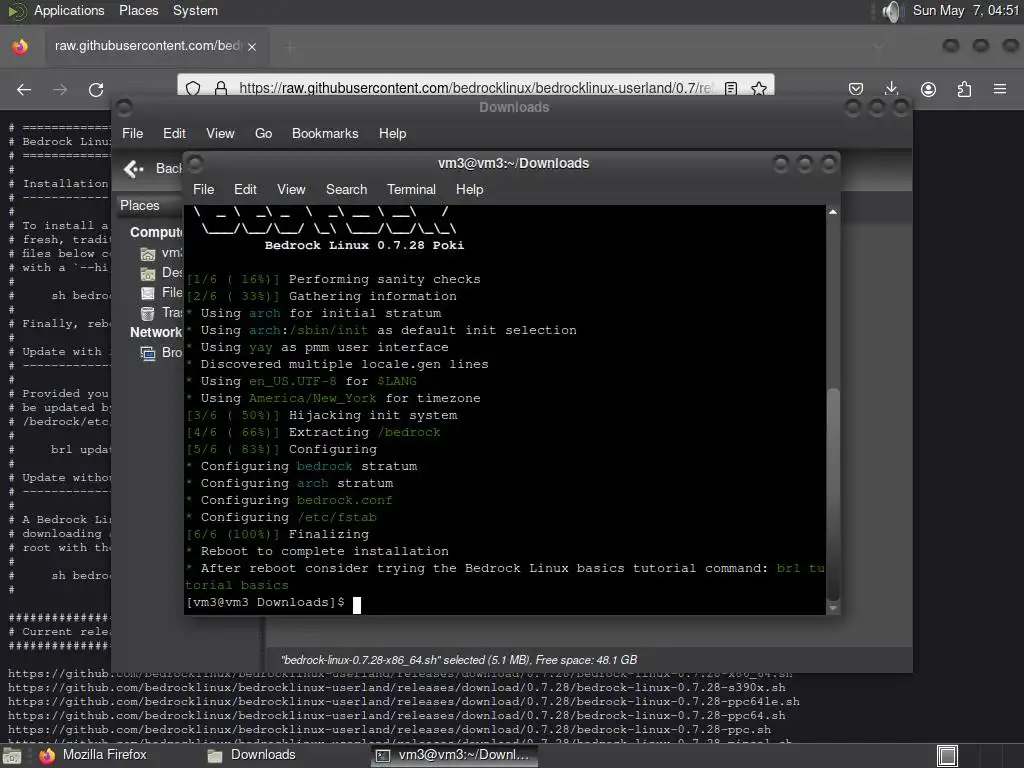Viewport: 1024px width, 768px height.
Task: Click terminal scrollbar down arrow
Action: [833, 608]
